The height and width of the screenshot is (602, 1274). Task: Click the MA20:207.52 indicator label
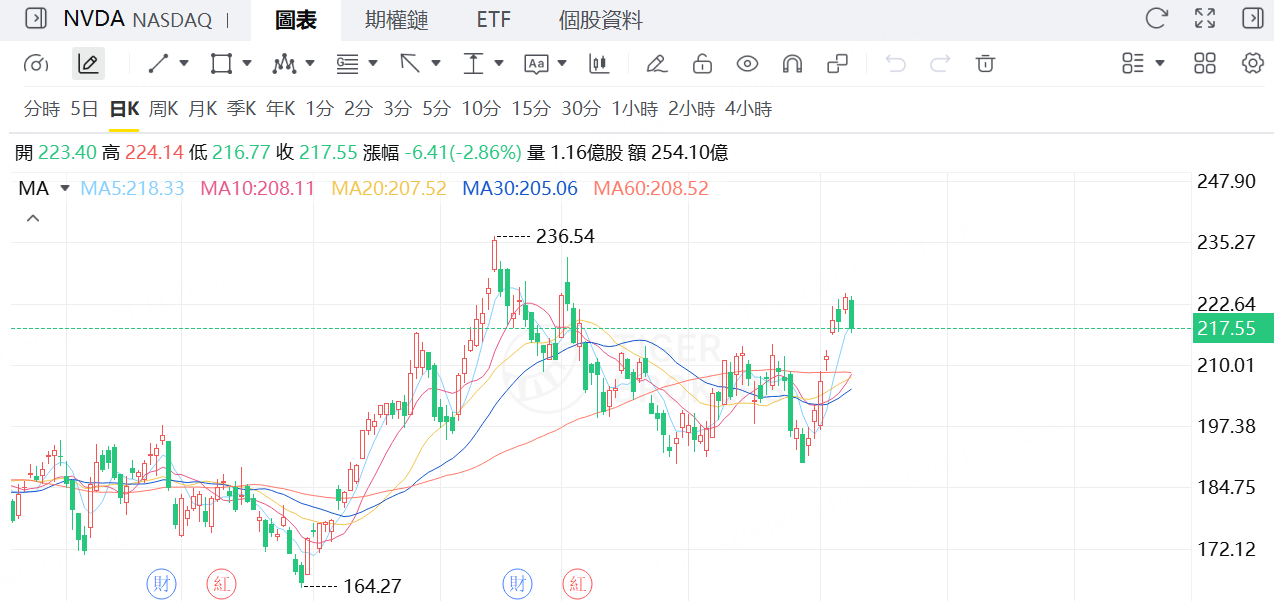coord(389,188)
